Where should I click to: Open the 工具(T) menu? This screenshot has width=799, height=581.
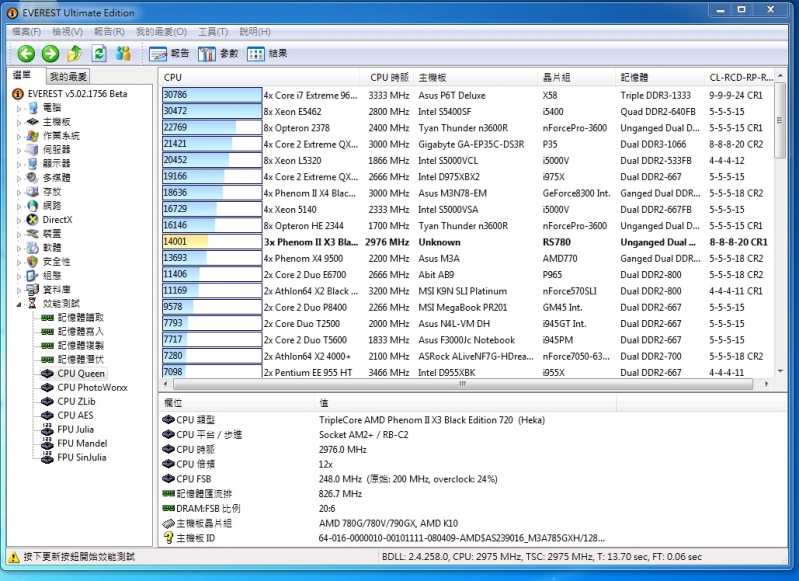point(213,32)
